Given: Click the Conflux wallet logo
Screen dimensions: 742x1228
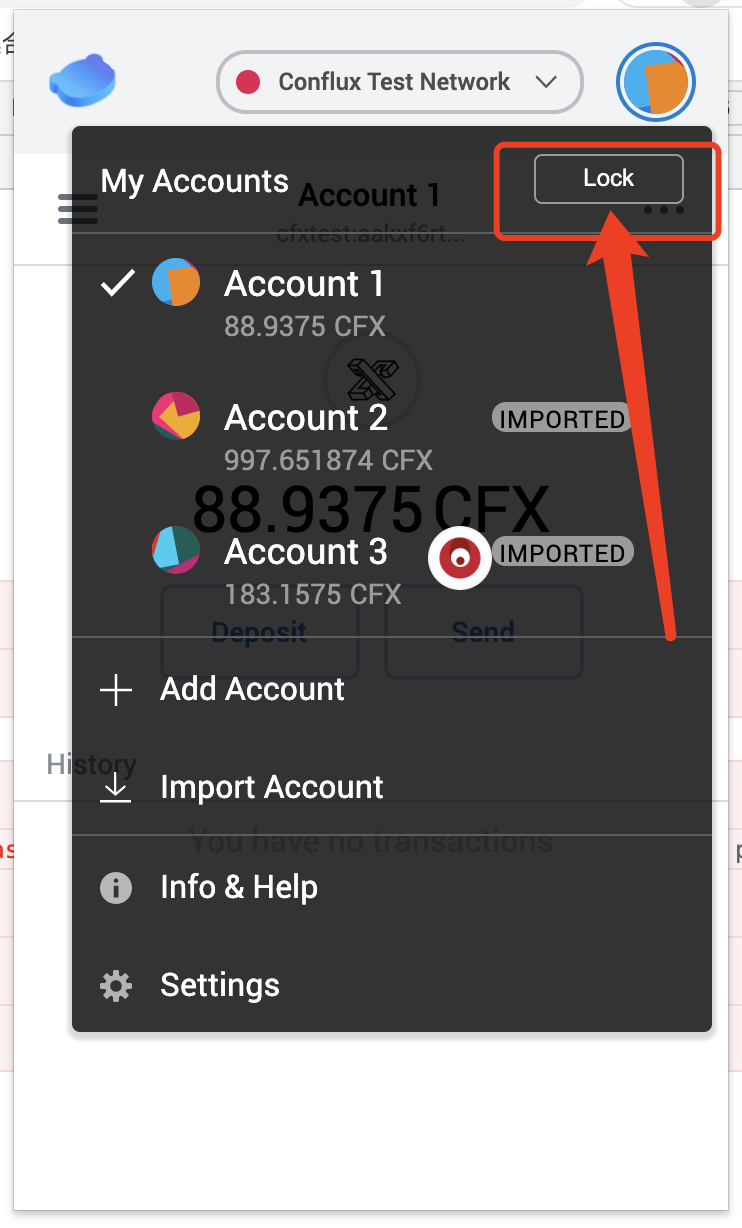Looking at the screenshot, I should 82,80.
